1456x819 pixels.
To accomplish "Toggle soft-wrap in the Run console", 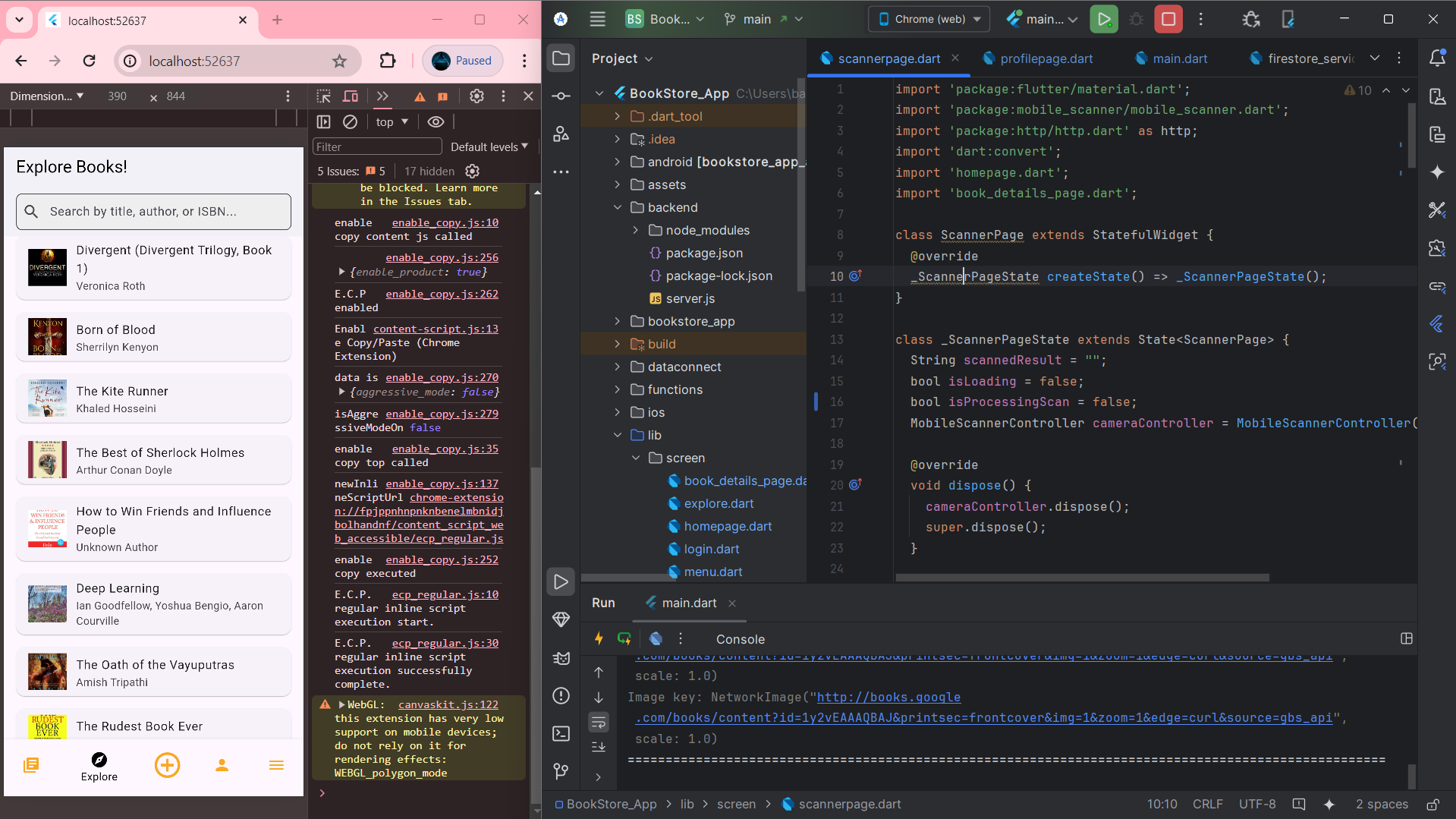I will point(599,721).
